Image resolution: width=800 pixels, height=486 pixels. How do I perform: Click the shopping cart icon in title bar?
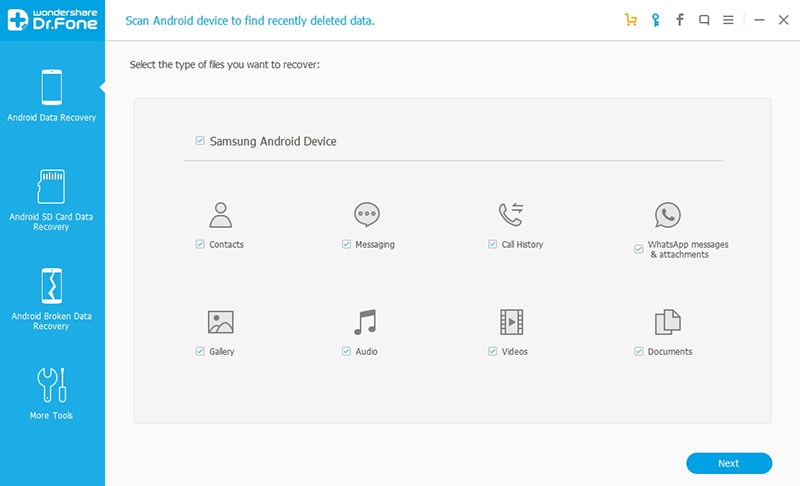point(630,19)
